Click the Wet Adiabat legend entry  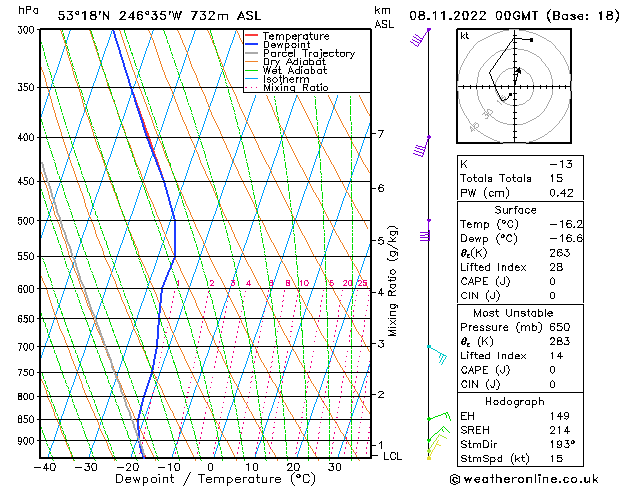click(x=295, y=70)
